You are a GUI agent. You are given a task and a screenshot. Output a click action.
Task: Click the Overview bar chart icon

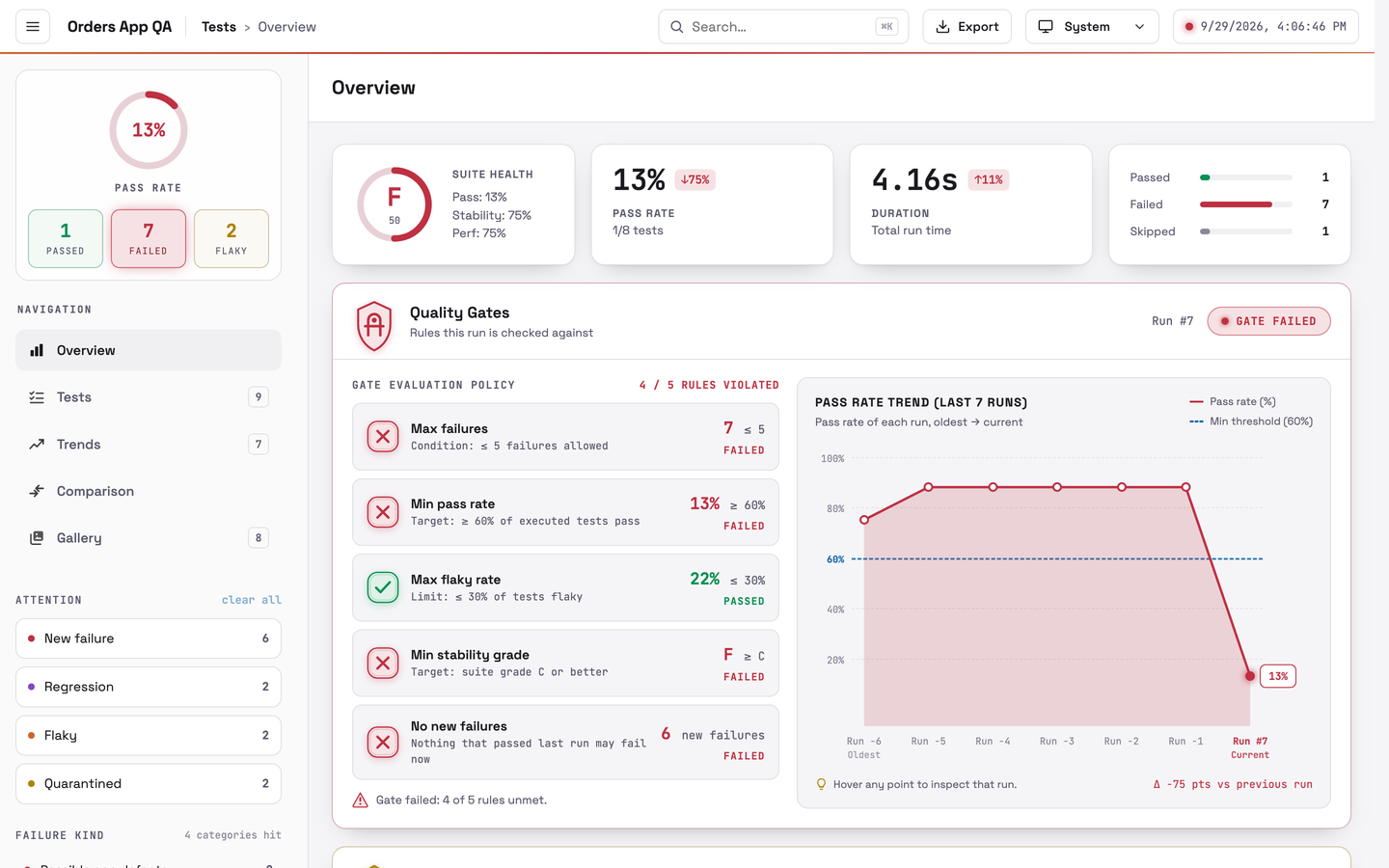37,350
